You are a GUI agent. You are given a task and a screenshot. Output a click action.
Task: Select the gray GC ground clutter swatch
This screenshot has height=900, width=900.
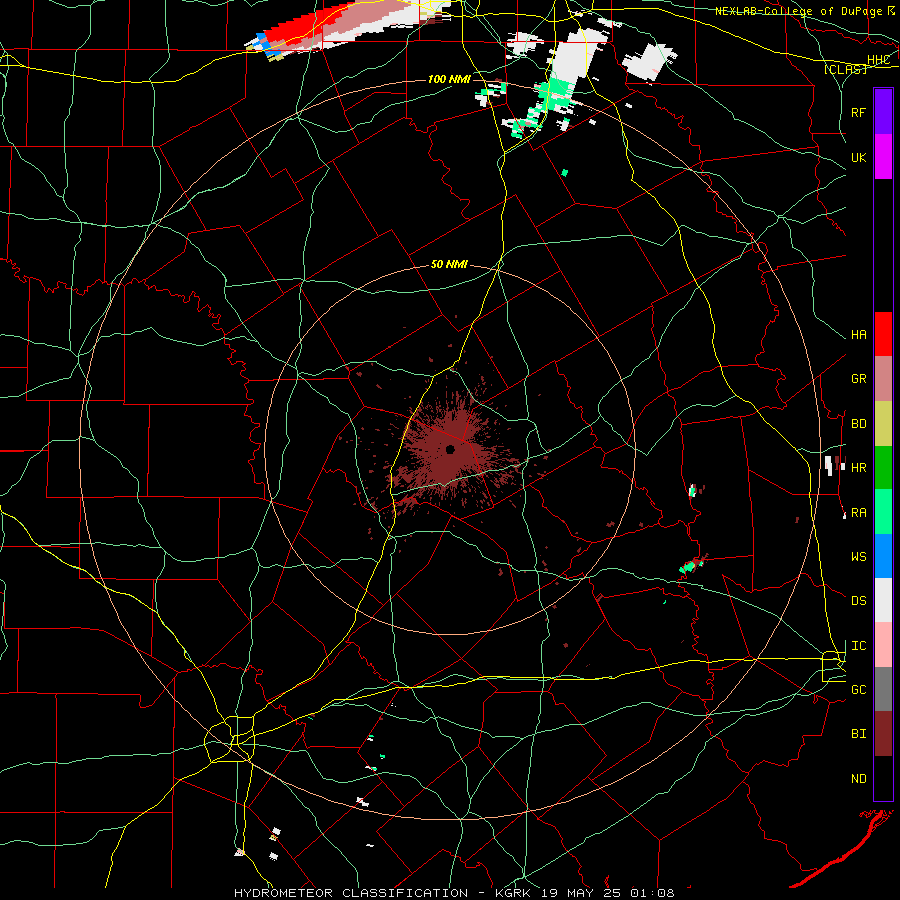pos(883,689)
